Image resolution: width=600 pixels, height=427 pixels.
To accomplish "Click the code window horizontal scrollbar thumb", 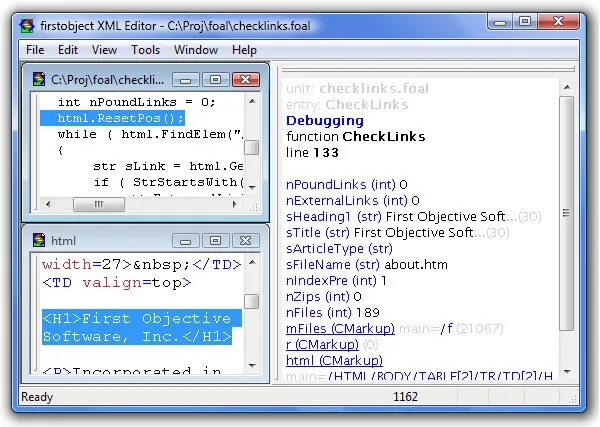I will point(99,204).
